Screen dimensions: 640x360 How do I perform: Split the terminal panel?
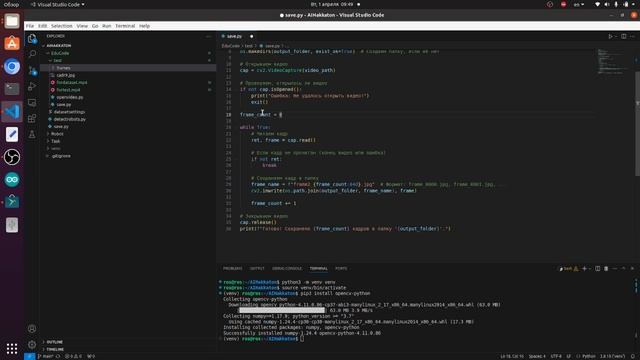[598, 269]
